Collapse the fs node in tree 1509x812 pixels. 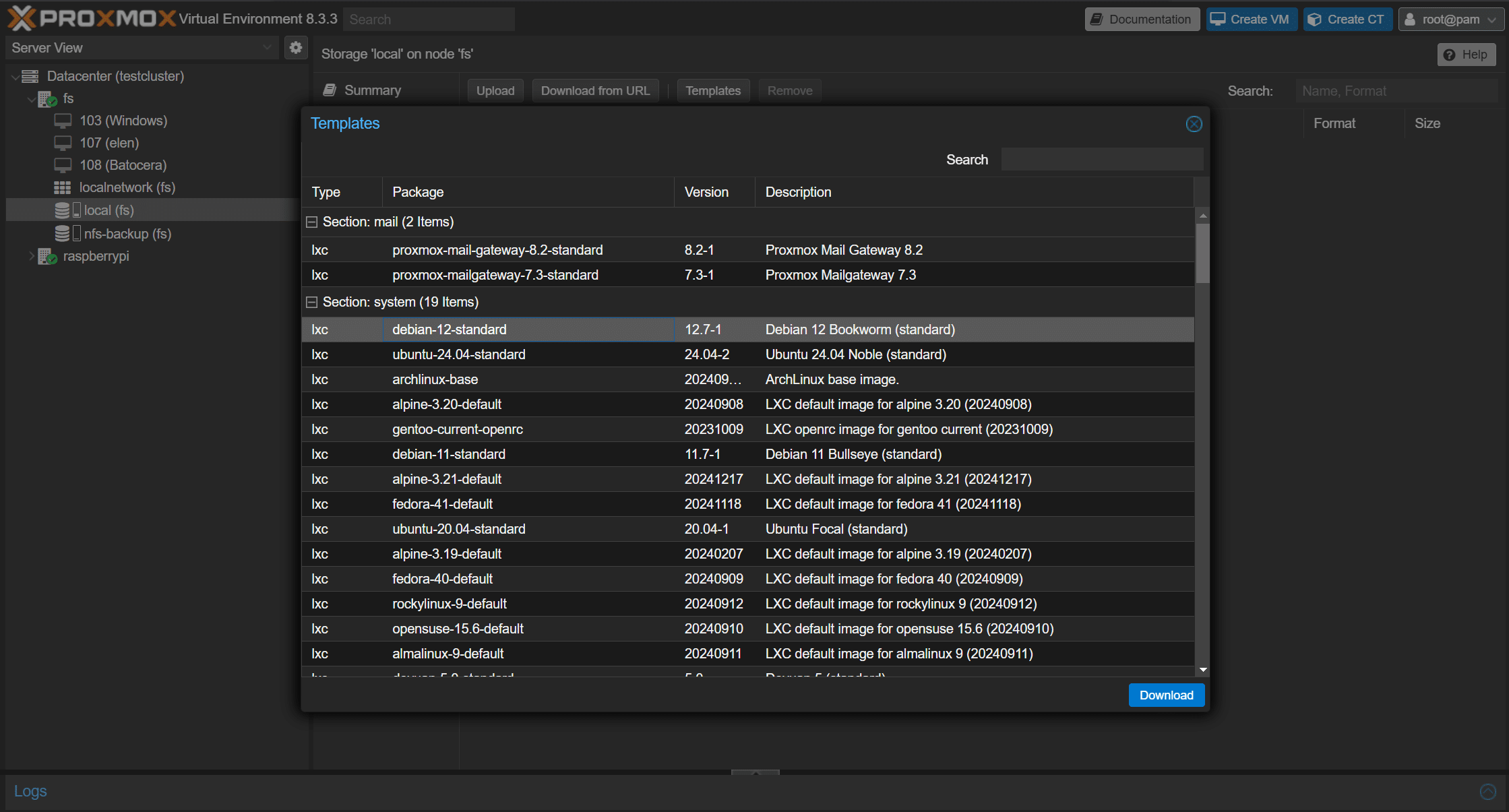[31, 99]
